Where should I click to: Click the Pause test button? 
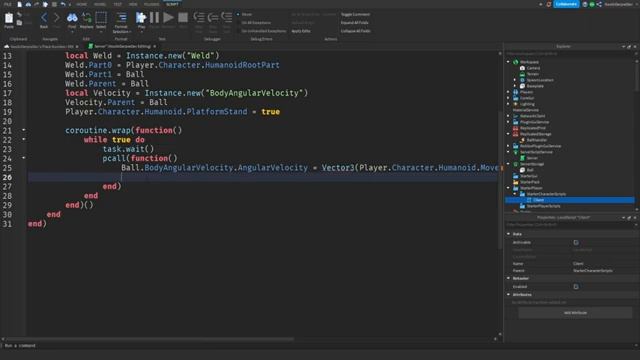tap(154, 18)
